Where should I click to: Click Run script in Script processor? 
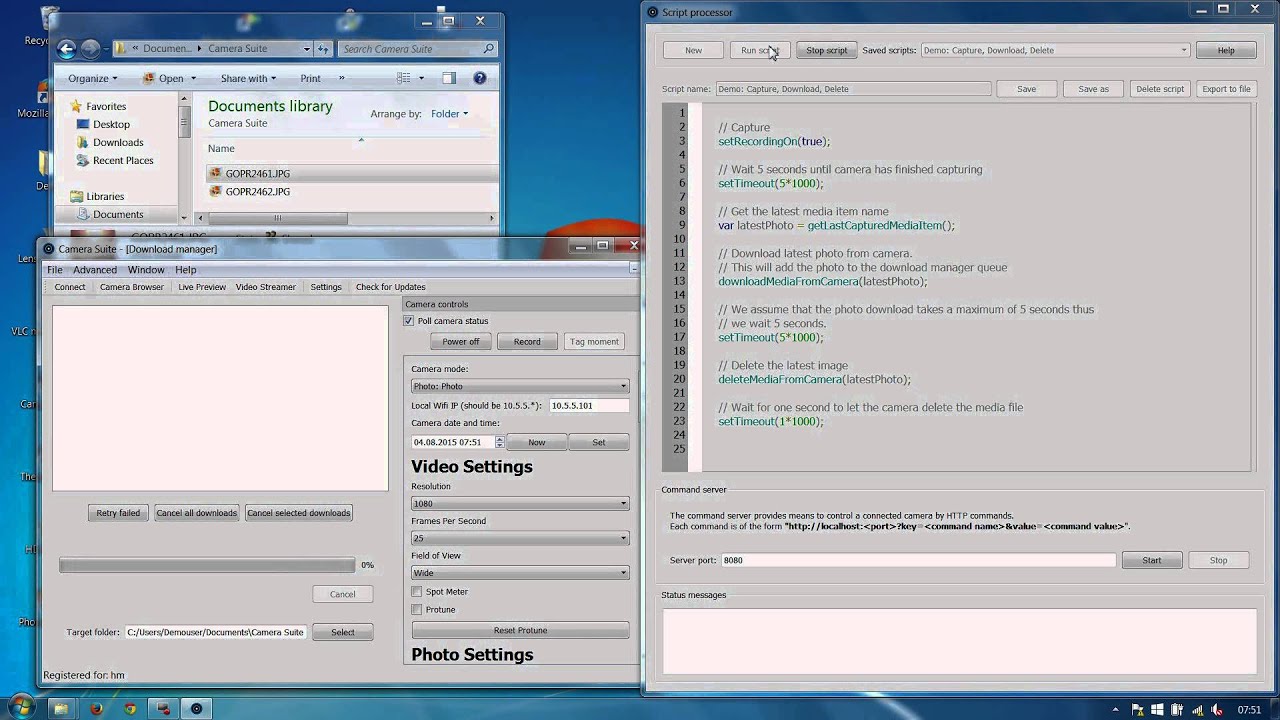[x=760, y=50]
